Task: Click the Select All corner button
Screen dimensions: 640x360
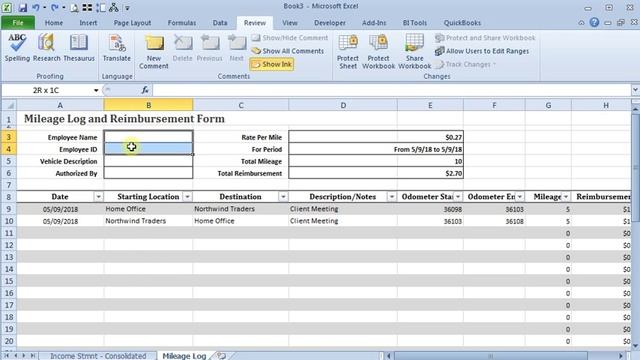Action: point(9,105)
